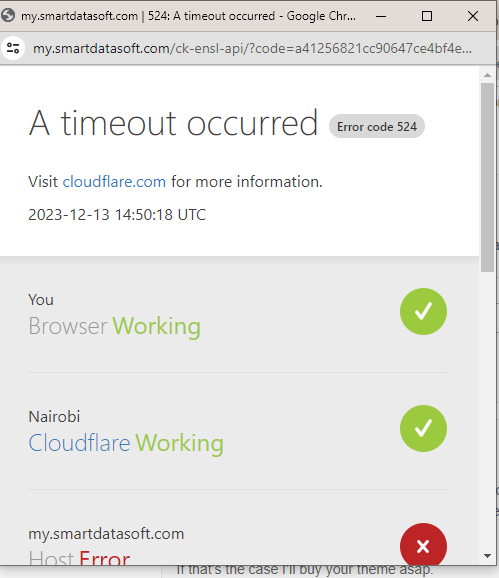Viewport: 499px width, 578px height.
Task: Close the Chrome popup window
Action: point(473,16)
